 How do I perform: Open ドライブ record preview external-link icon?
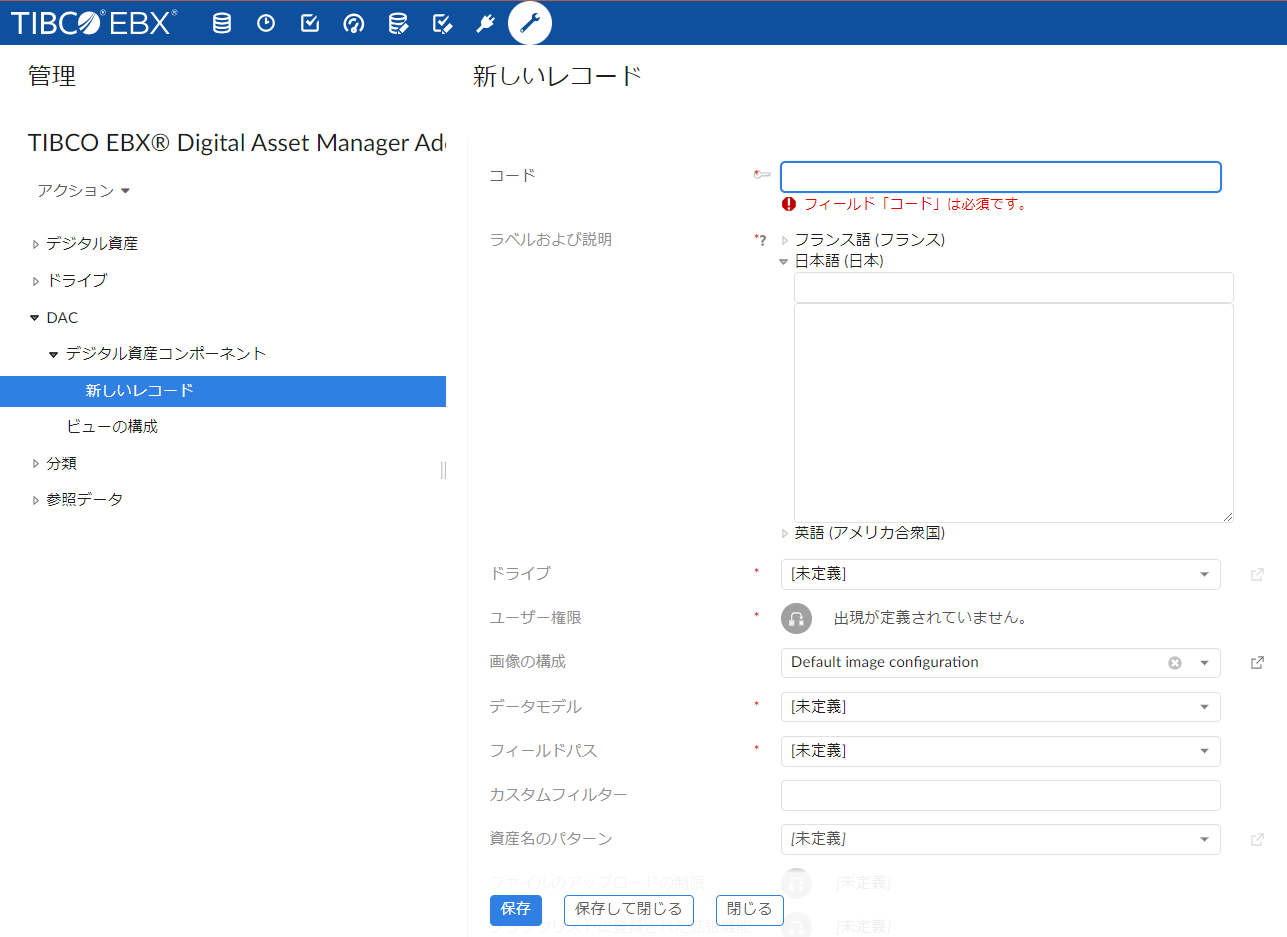tap(1258, 575)
